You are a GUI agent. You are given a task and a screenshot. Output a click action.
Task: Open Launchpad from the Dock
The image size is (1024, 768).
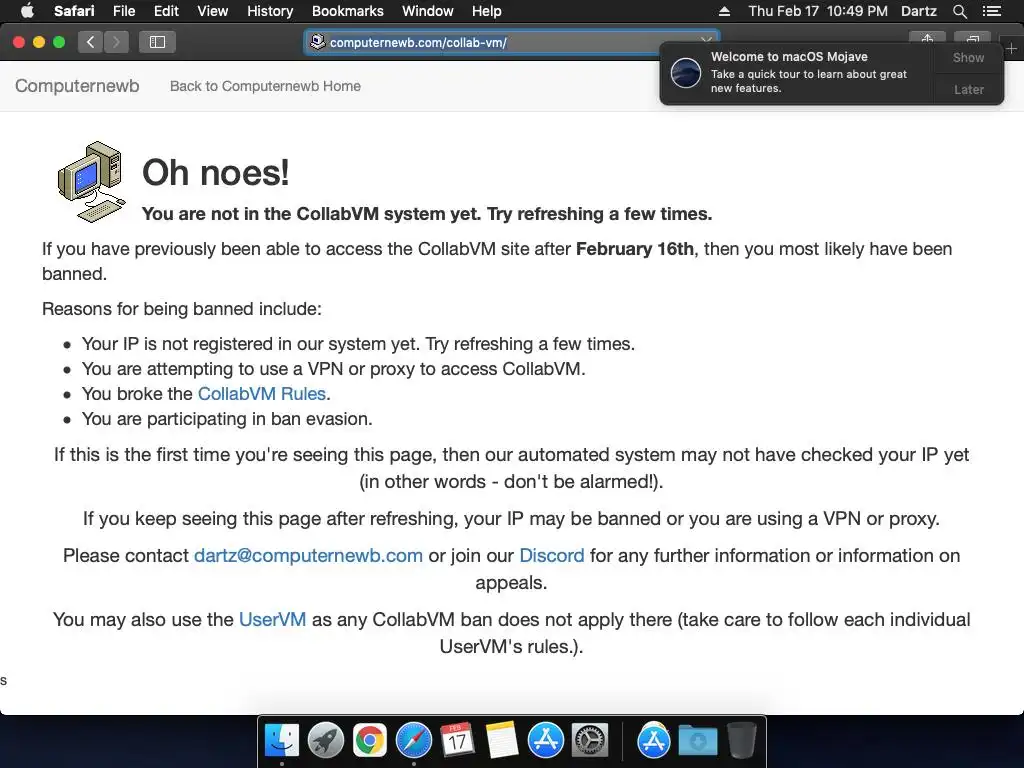point(326,741)
